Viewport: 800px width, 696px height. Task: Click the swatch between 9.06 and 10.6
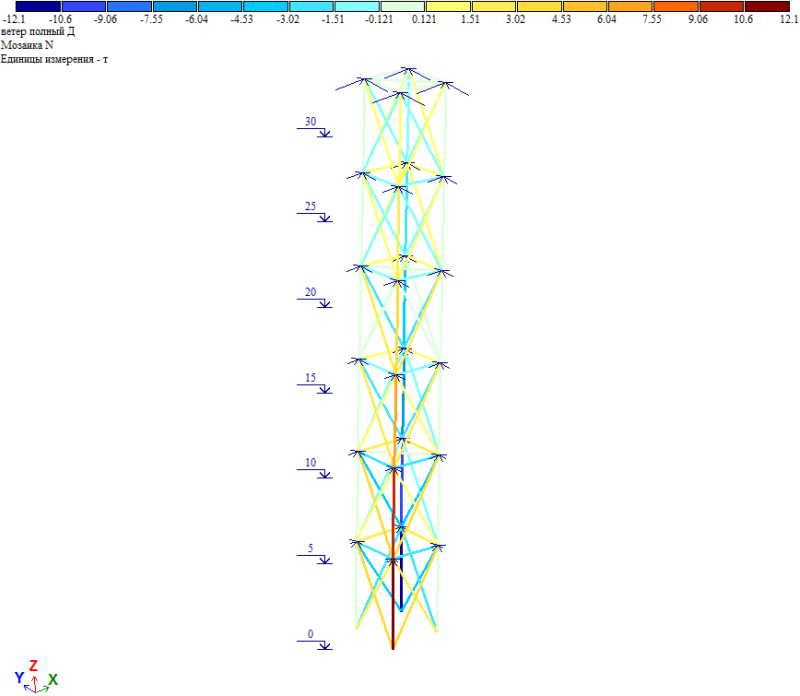point(722,7)
